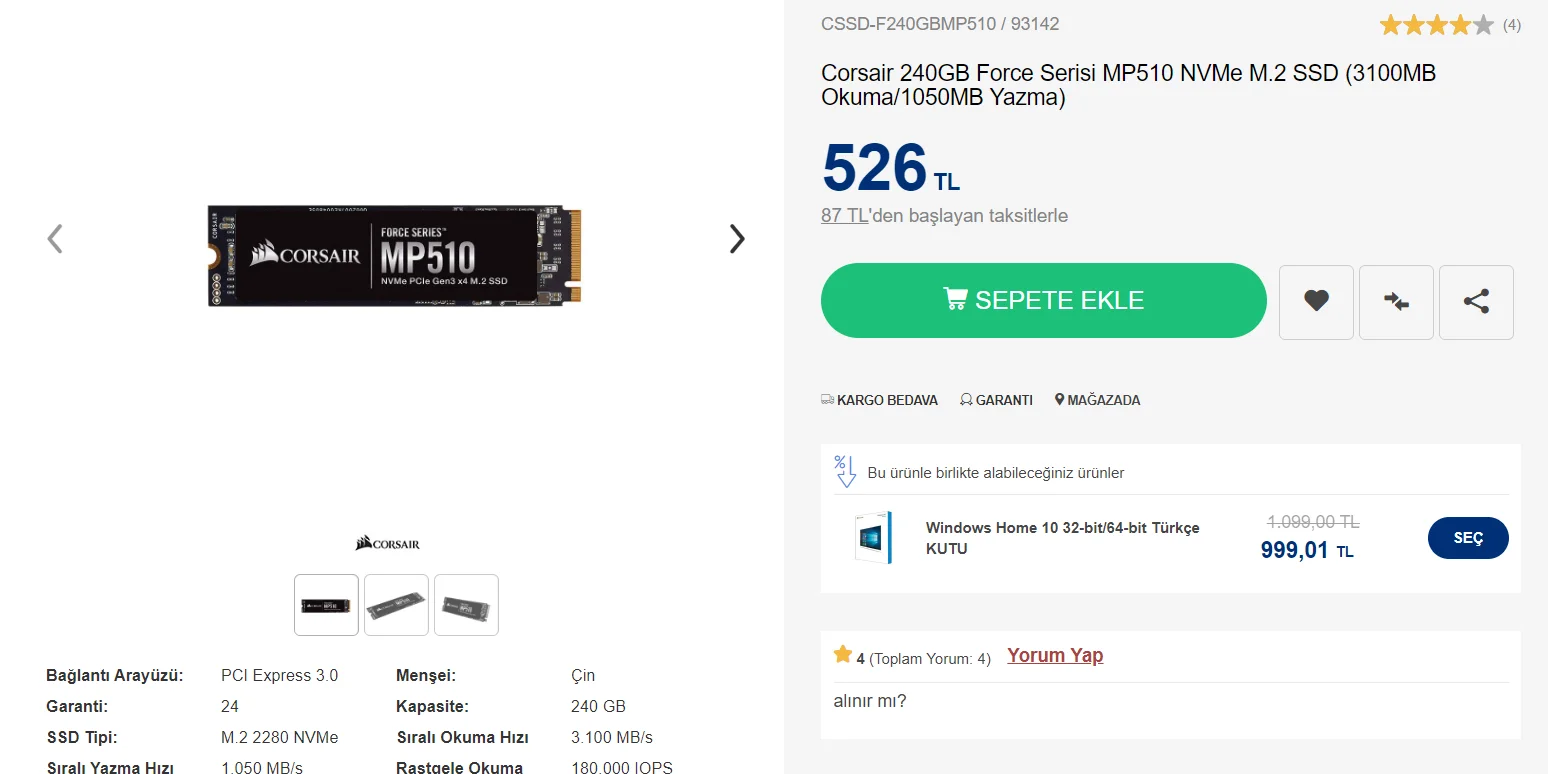
Task: Click the bundle discount percent icon
Action: pyautogui.click(x=845, y=470)
